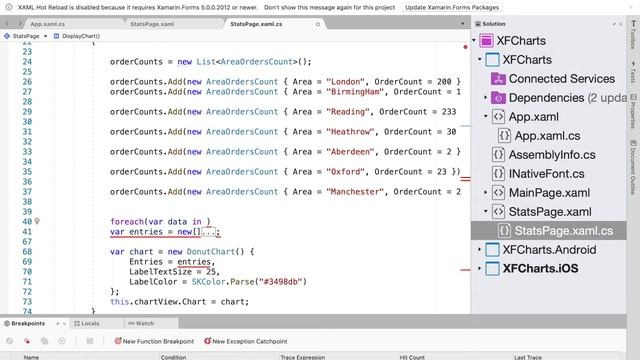Click the INativeFont.cs file icon
This screenshot has height=360, width=640.
pos(498,173)
